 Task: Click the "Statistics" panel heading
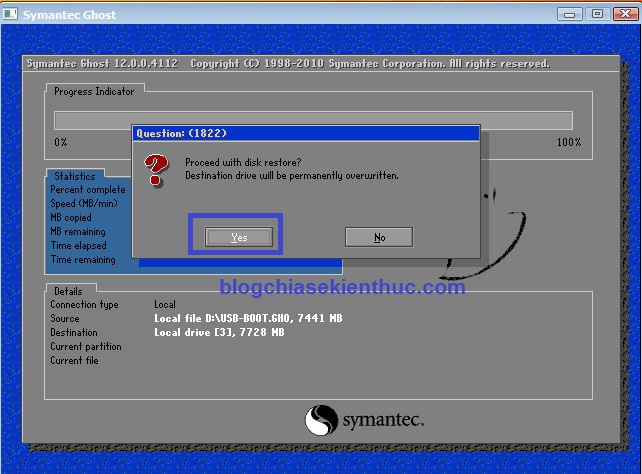[75, 176]
